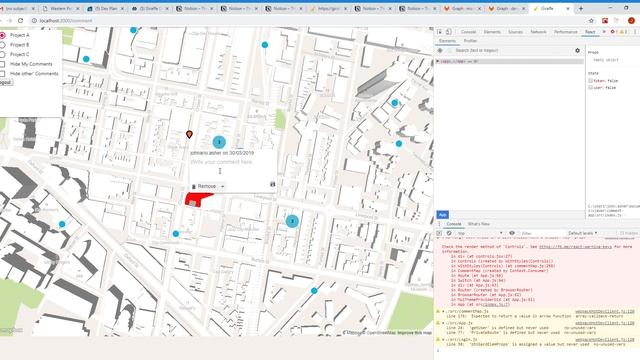This screenshot has width=640, height=360.
Task: Activate the DevTools inspect element icon
Action: point(440,32)
